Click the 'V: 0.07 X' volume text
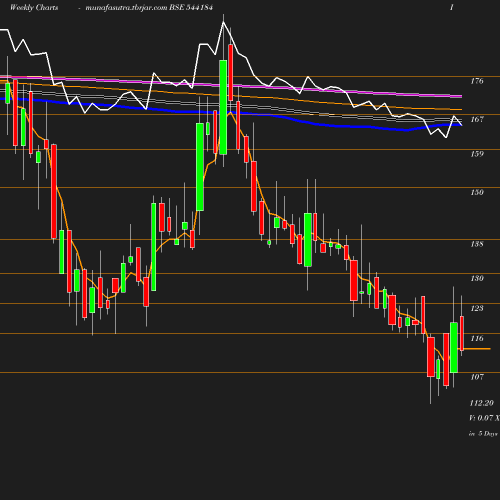 coord(484,418)
